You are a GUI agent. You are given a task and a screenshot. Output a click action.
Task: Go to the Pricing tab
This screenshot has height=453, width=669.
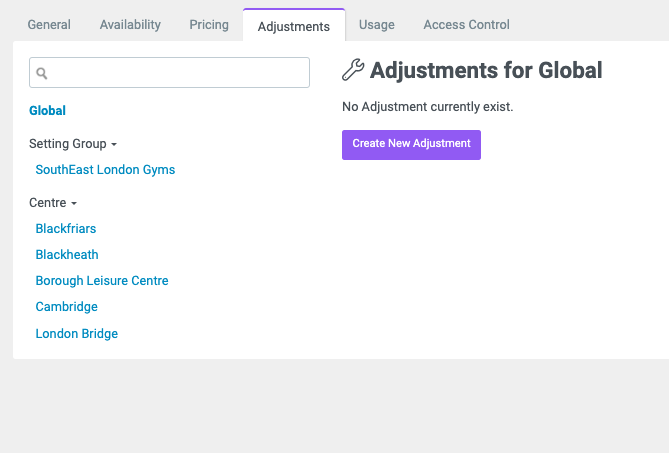pos(209,25)
